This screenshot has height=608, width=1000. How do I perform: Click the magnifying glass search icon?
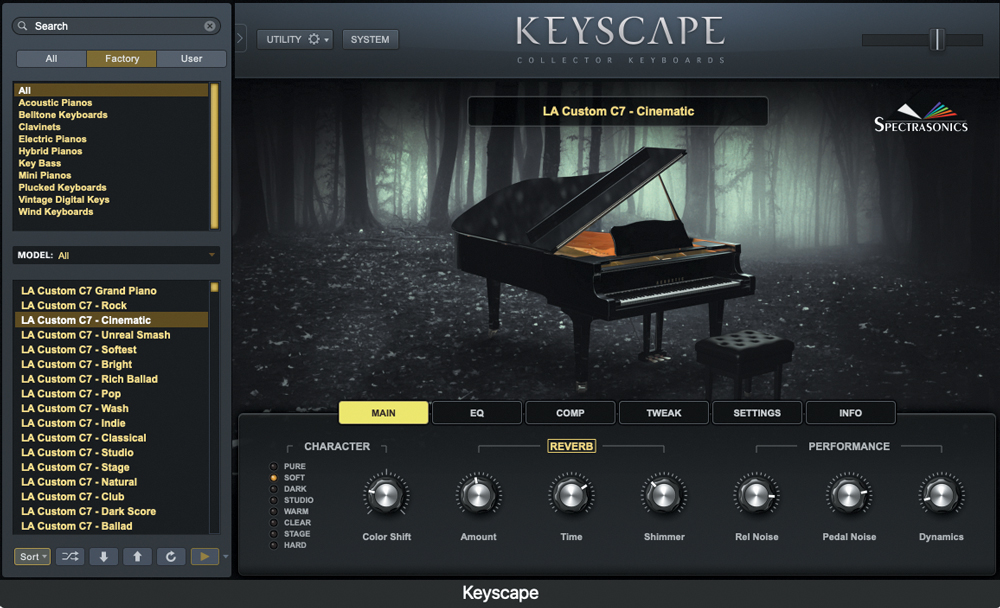click(x=23, y=26)
